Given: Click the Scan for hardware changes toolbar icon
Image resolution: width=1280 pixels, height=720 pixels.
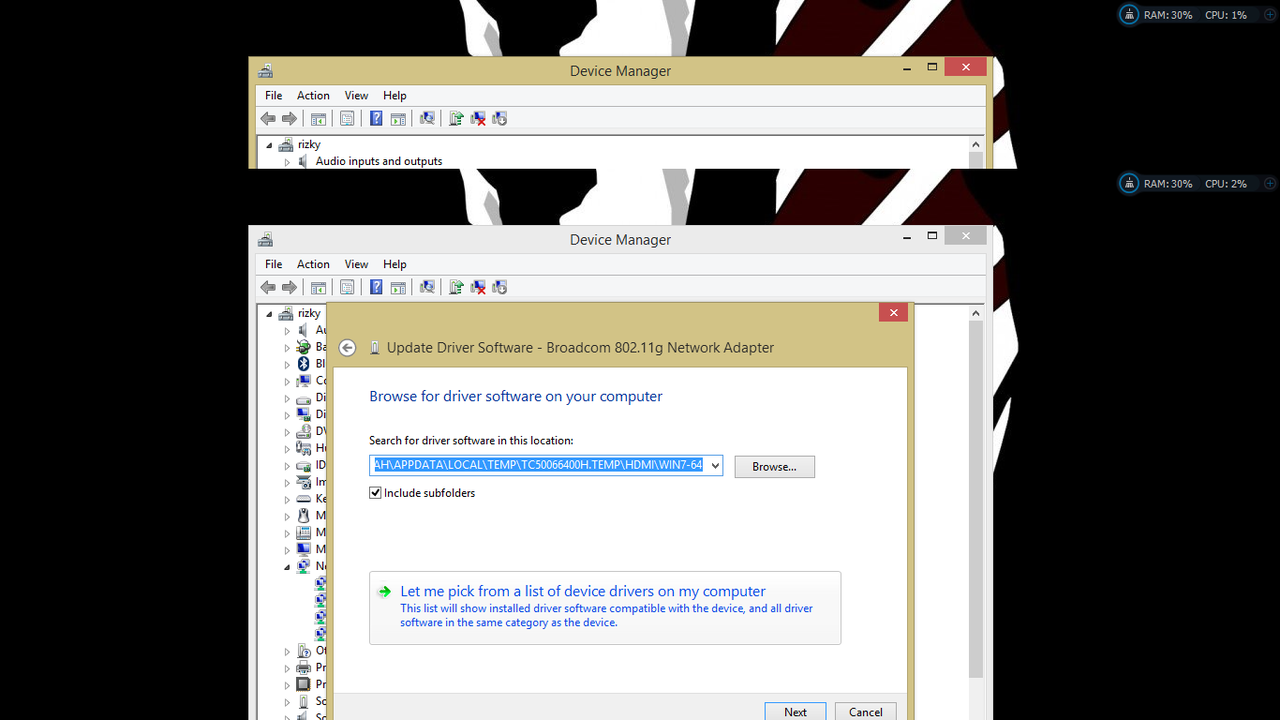Looking at the screenshot, I should point(427,287).
